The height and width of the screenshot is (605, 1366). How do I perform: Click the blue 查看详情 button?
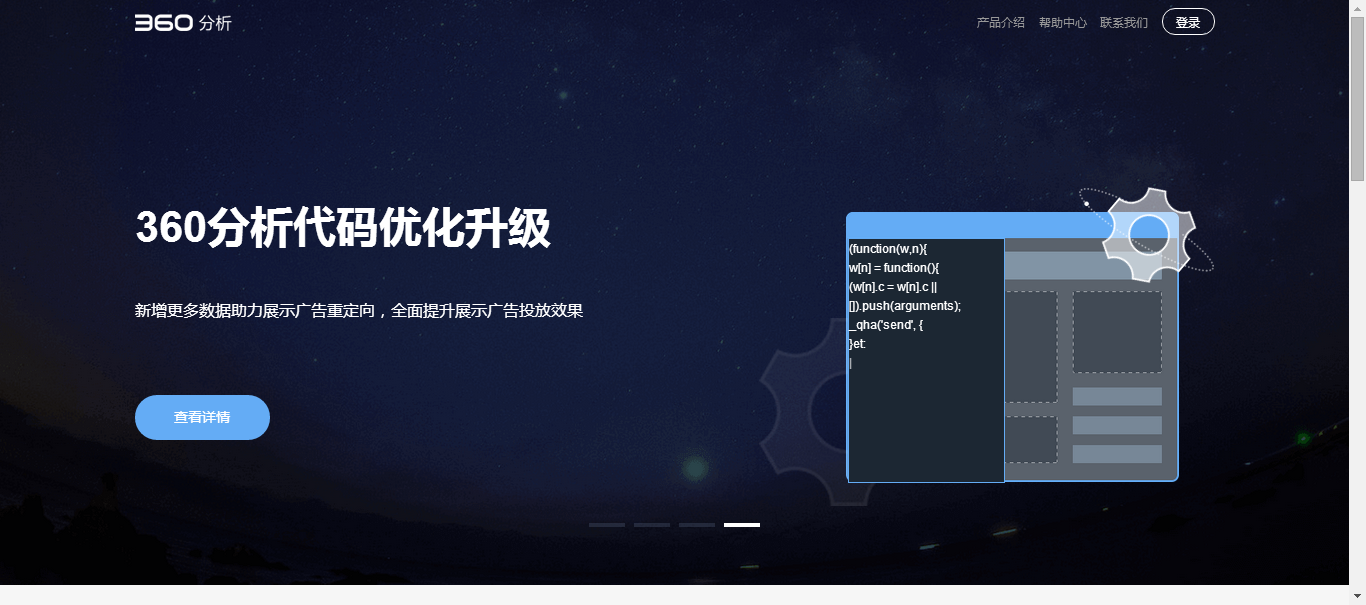[x=202, y=417]
